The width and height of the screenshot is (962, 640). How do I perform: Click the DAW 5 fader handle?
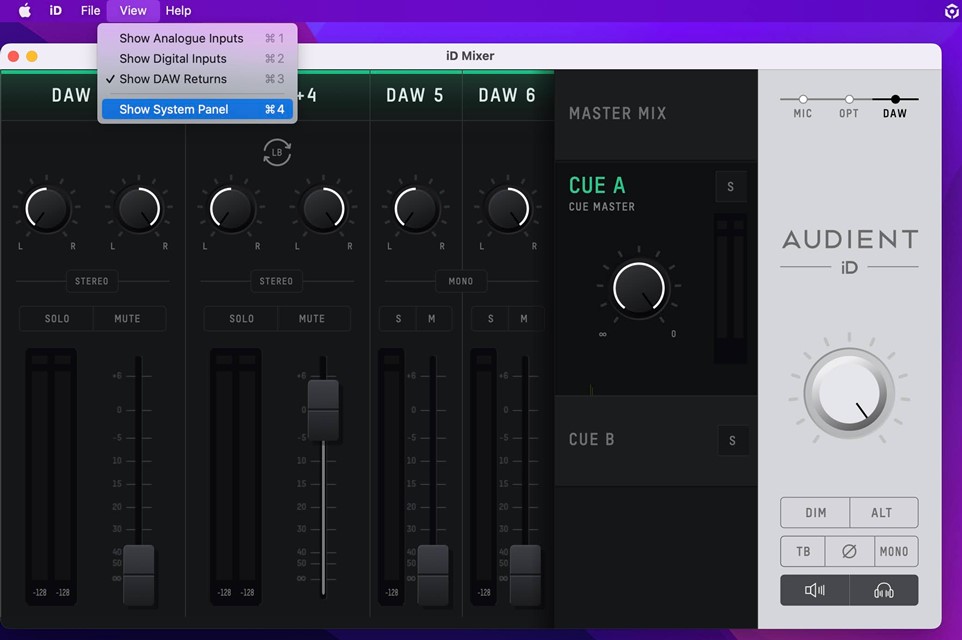[433, 574]
